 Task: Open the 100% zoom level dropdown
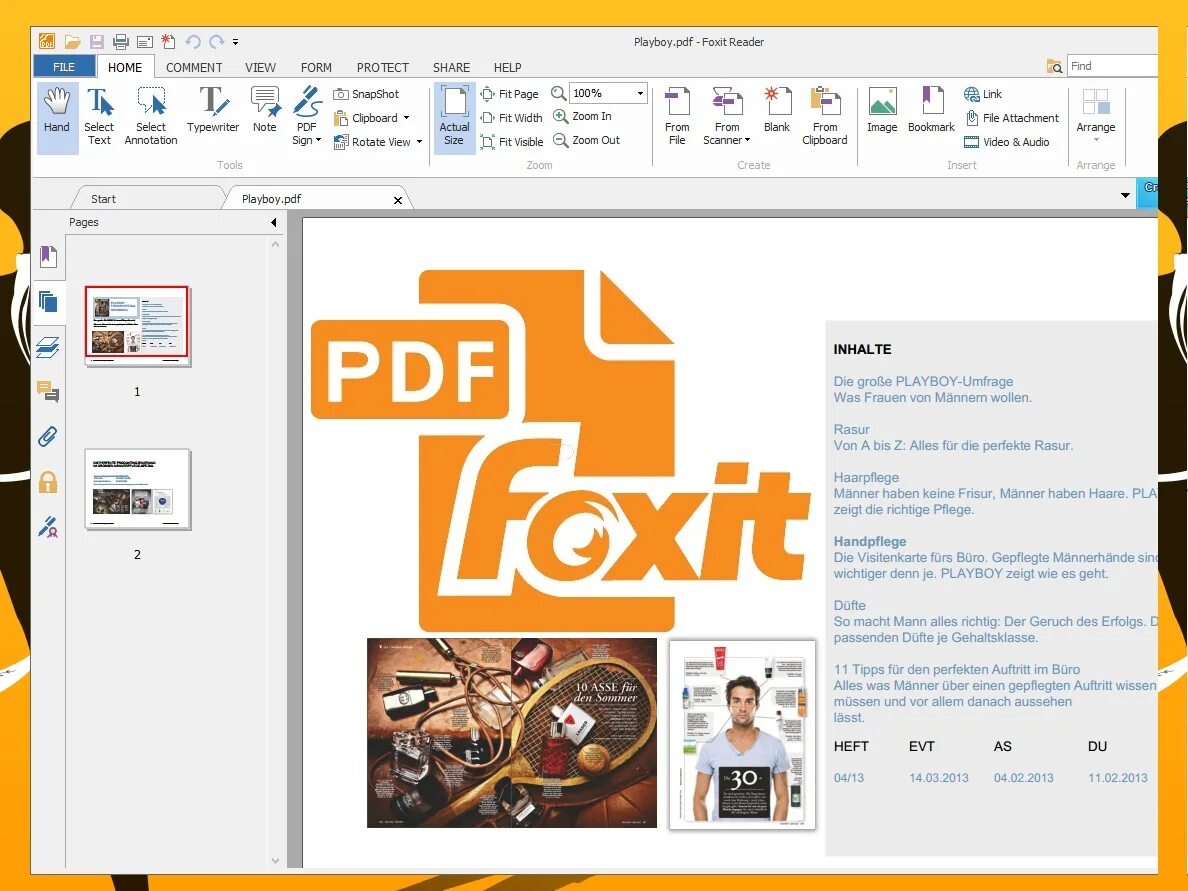coord(640,93)
